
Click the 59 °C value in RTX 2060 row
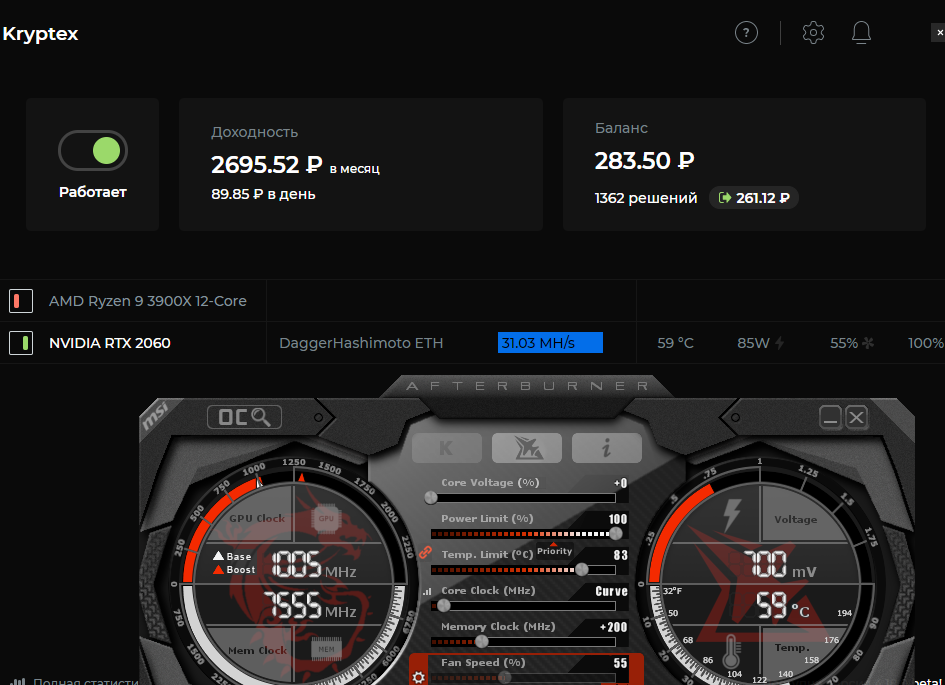(676, 343)
